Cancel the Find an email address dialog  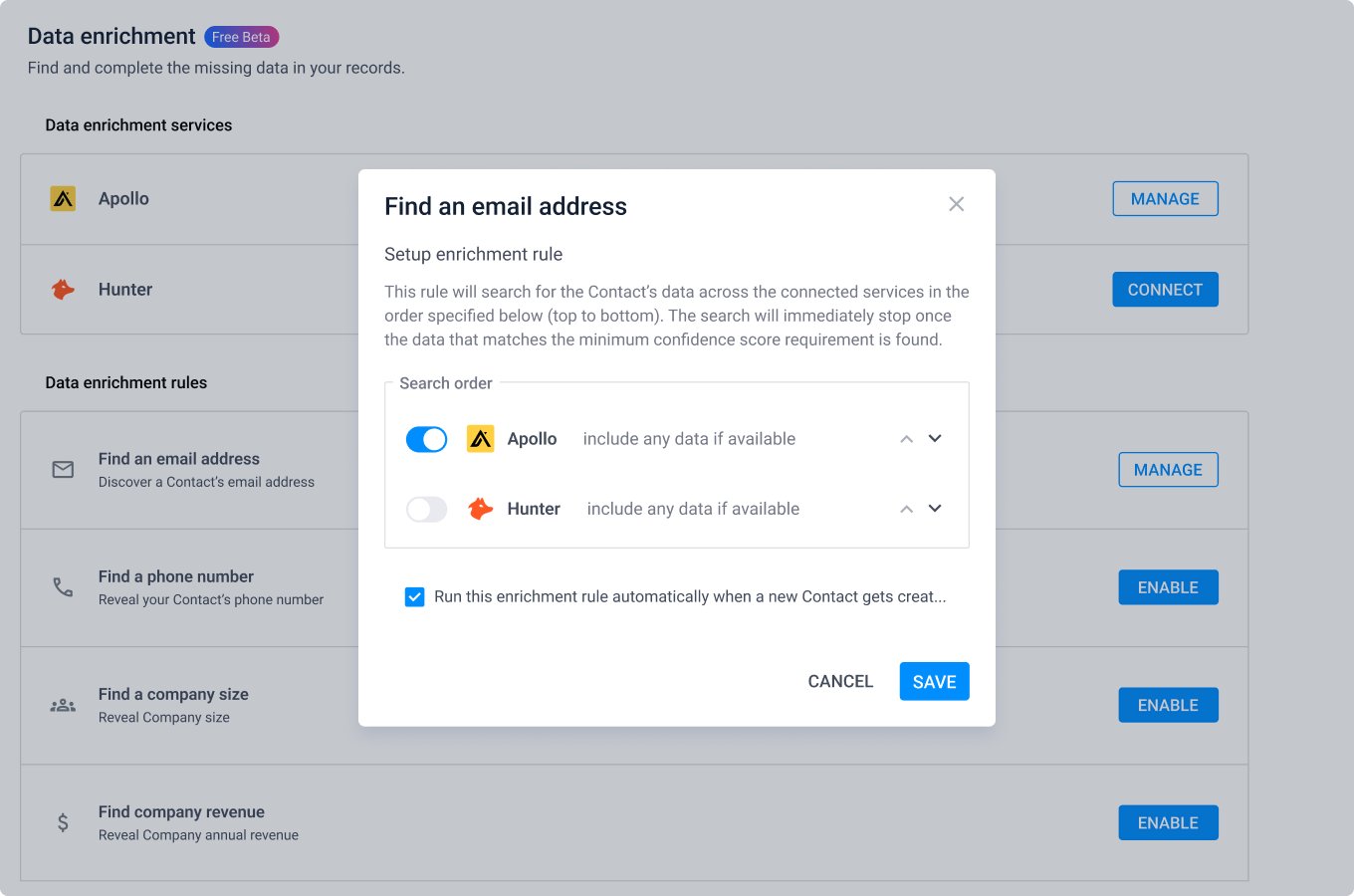[x=840, y=681]
